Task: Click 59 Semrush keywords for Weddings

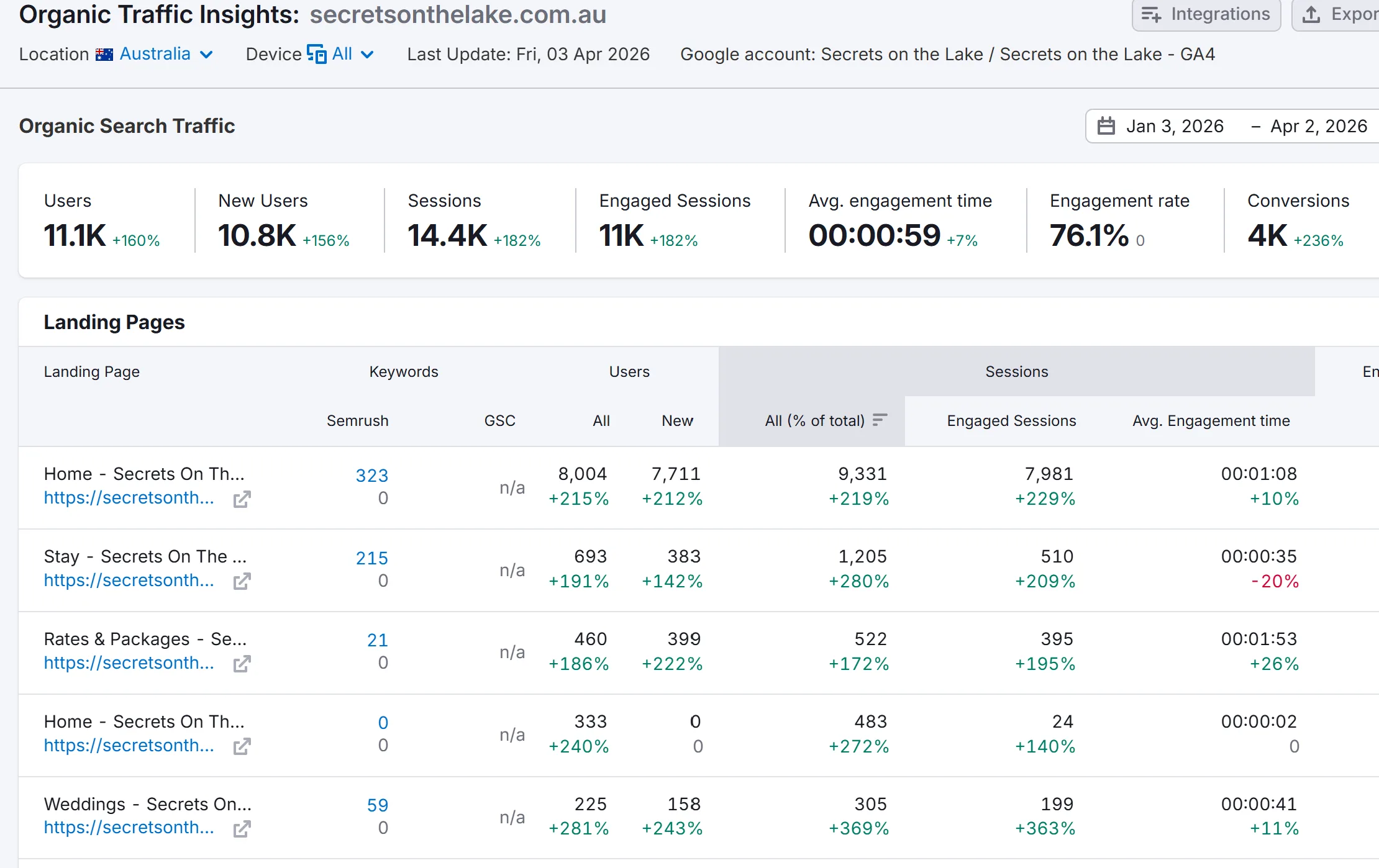Action: 378,805
